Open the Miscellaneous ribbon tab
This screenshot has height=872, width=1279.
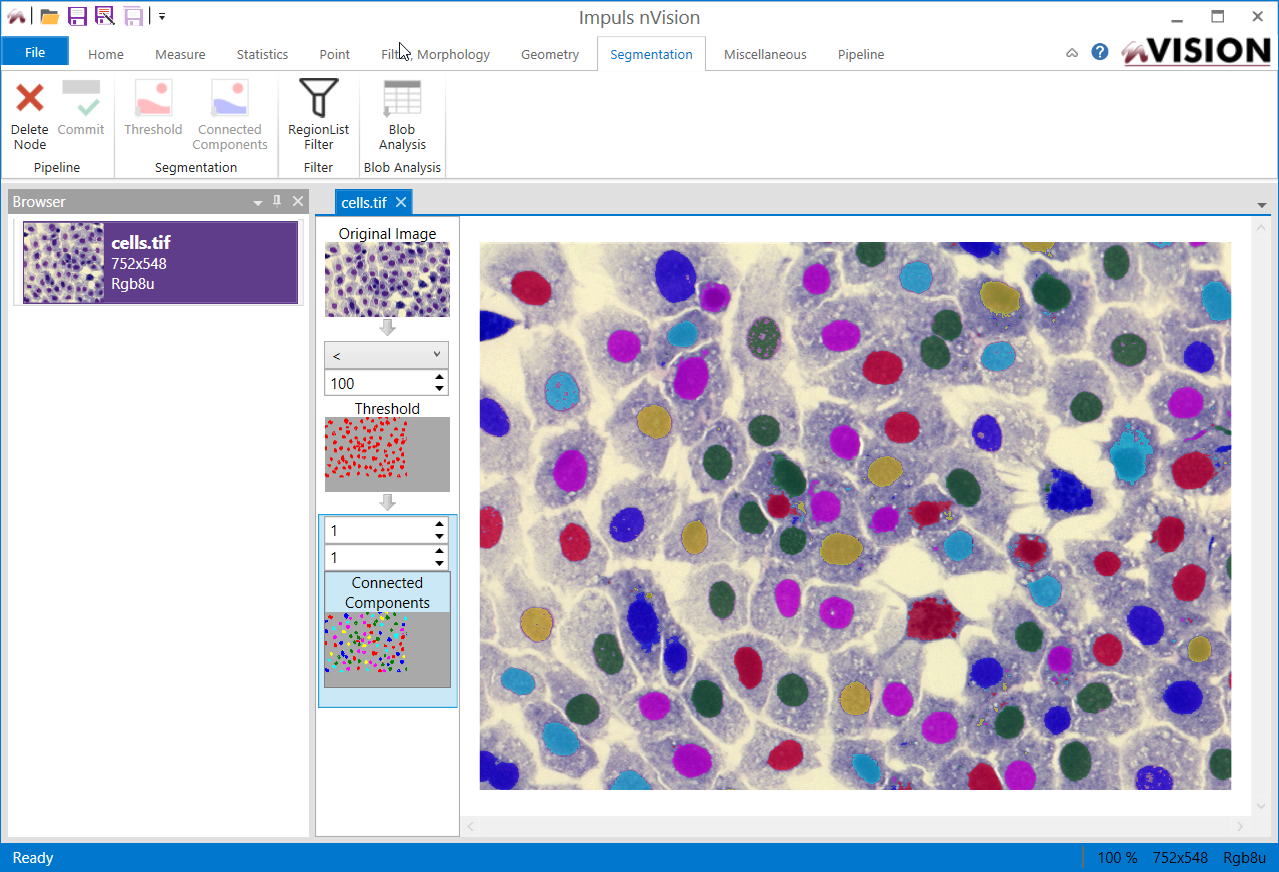[x=765, y=55]
